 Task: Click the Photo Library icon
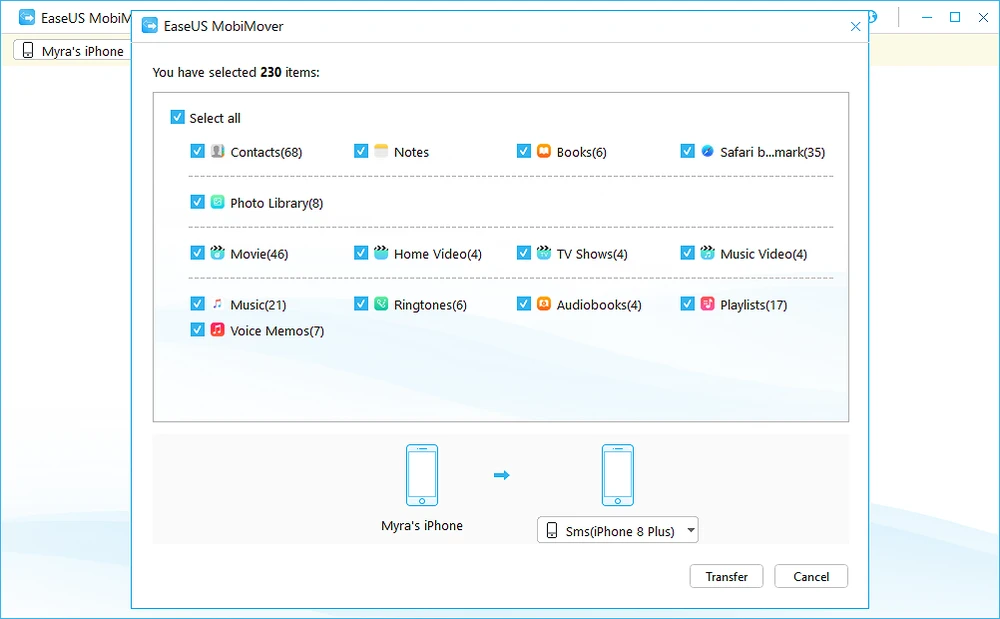[x=217, y=203]
